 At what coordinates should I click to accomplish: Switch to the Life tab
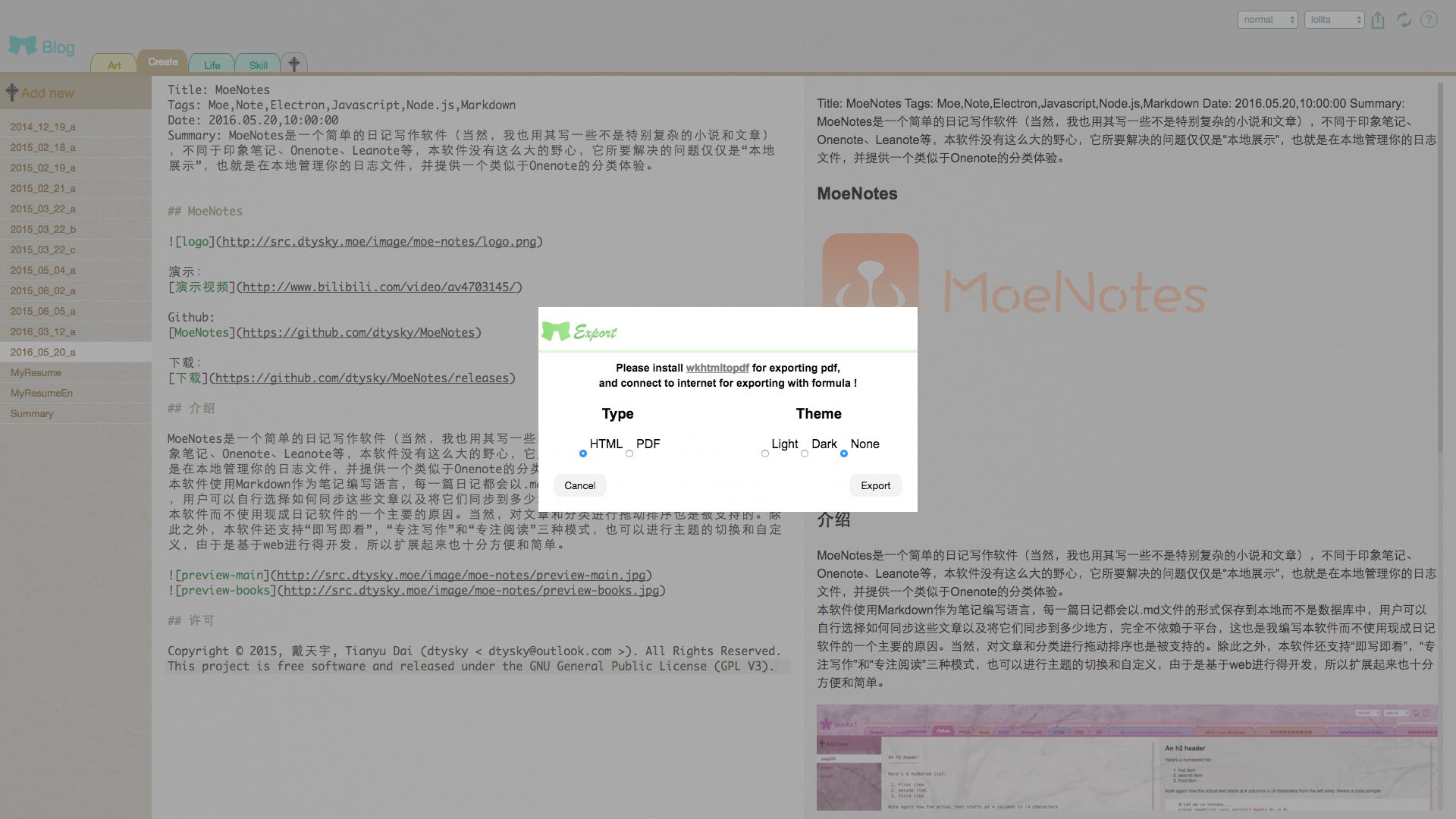tap(212, 65)
